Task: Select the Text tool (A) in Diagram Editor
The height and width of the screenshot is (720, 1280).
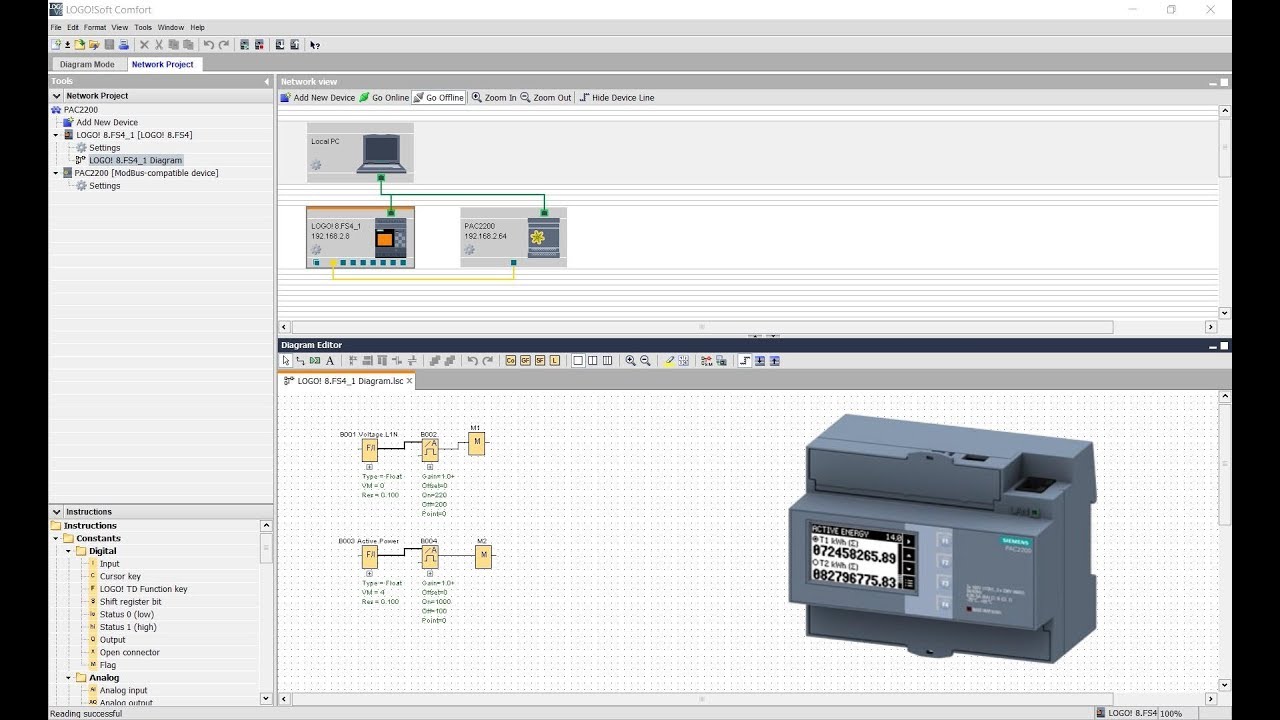Action: [x=330, y=360]
